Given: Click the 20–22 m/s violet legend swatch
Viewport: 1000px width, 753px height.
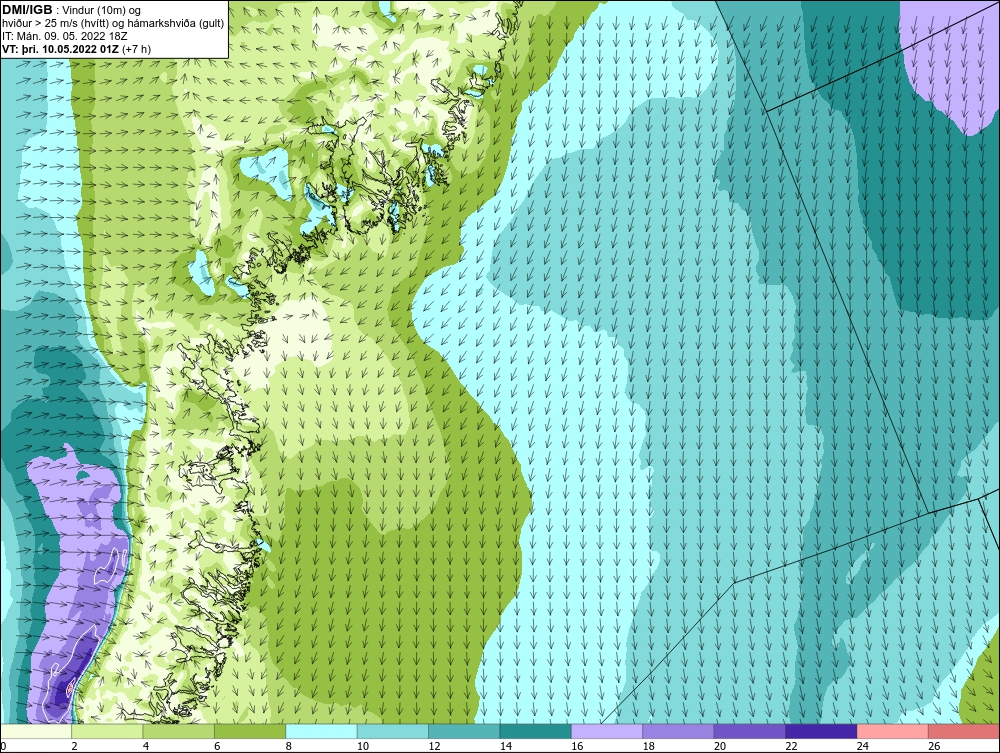Looking at the screenshot, I should click(750, 731).
